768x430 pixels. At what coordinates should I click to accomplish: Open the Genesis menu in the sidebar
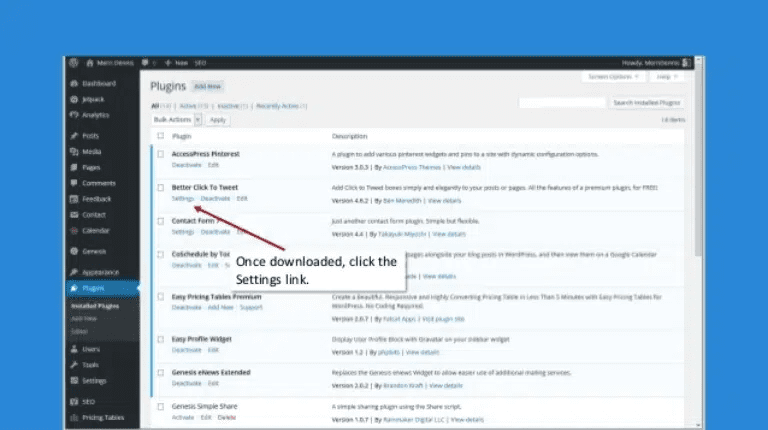tap(93, 251)
